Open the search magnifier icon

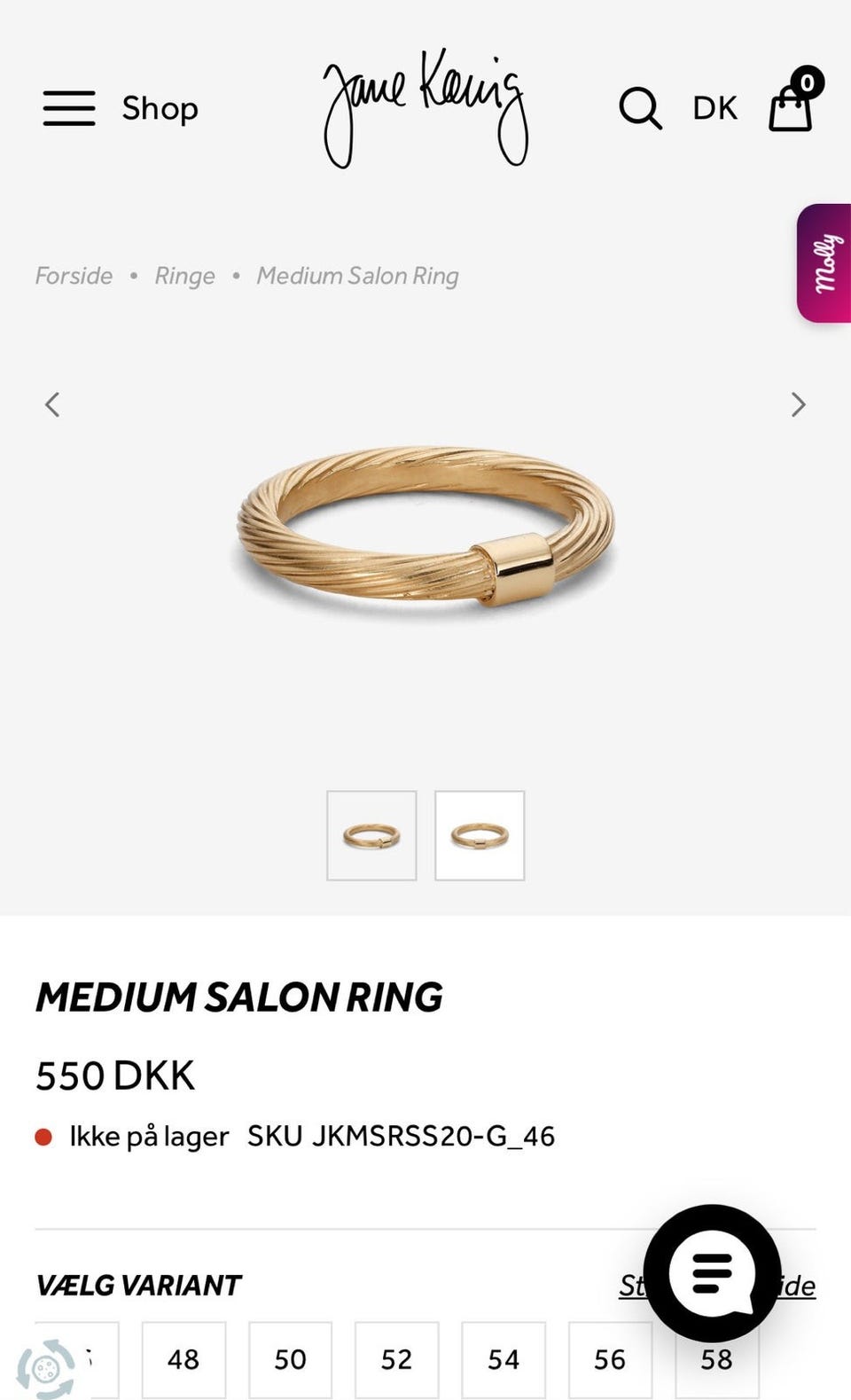pyautogui.click(x=640, y=108)
